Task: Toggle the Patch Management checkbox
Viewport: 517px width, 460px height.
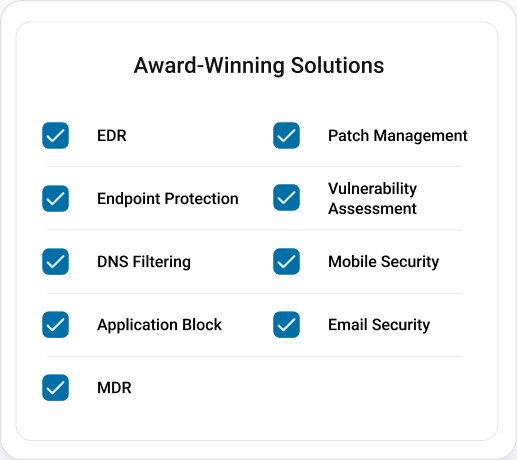Action: (286, 136)
